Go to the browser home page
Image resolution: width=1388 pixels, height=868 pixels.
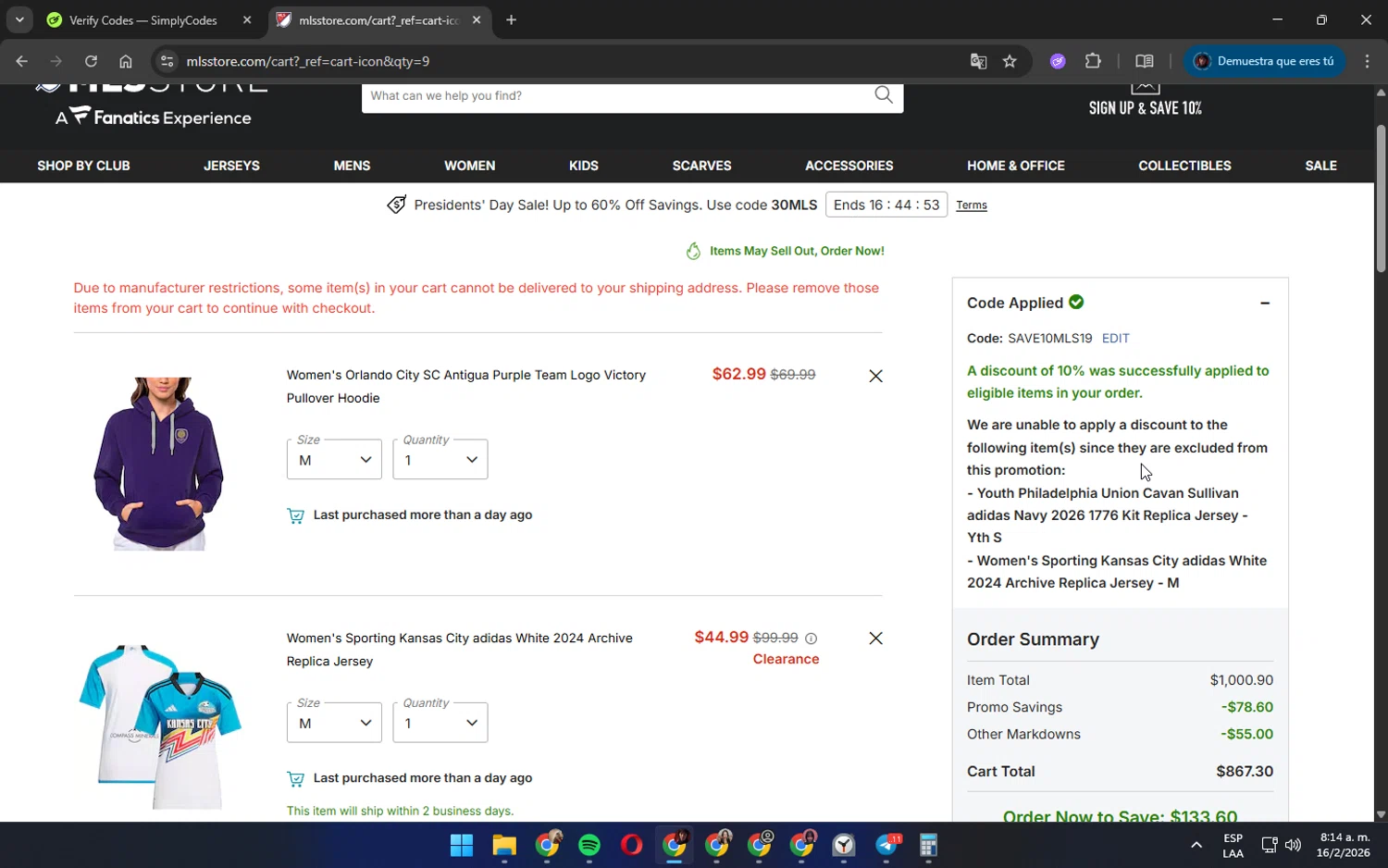126,61
